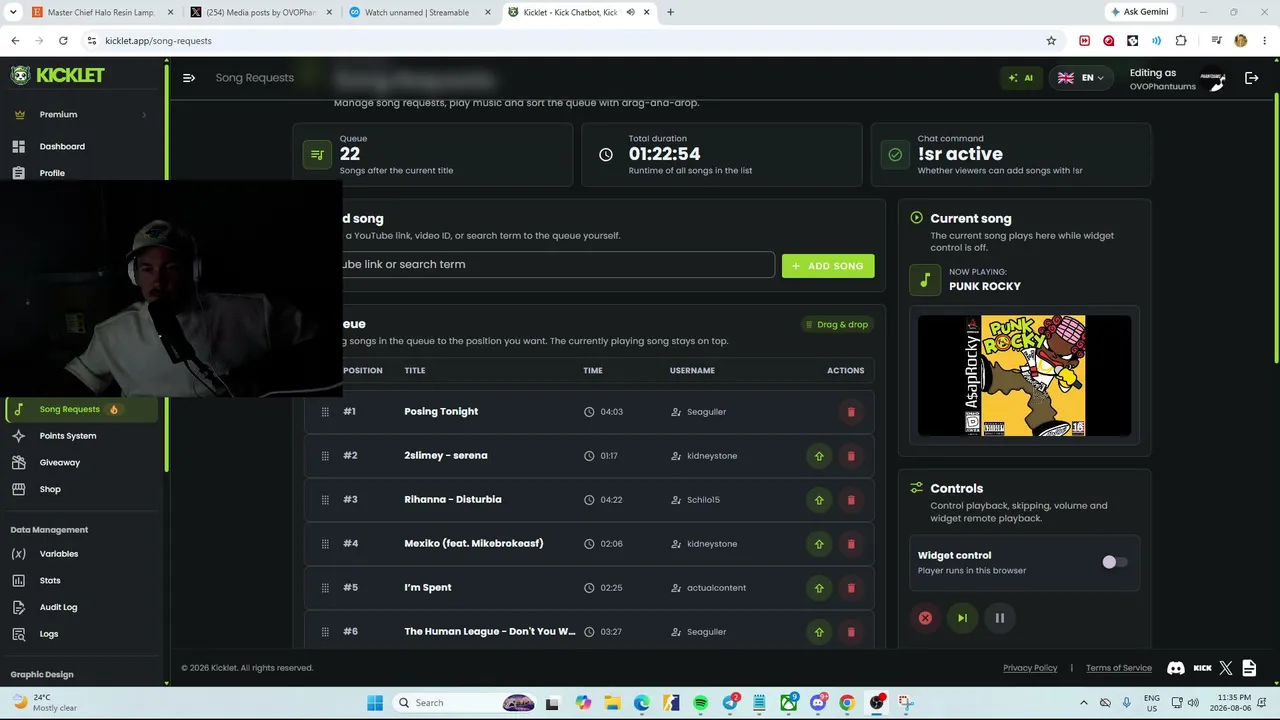Go to the Profile page
The image size is (1280, 720).
point(80,173)
